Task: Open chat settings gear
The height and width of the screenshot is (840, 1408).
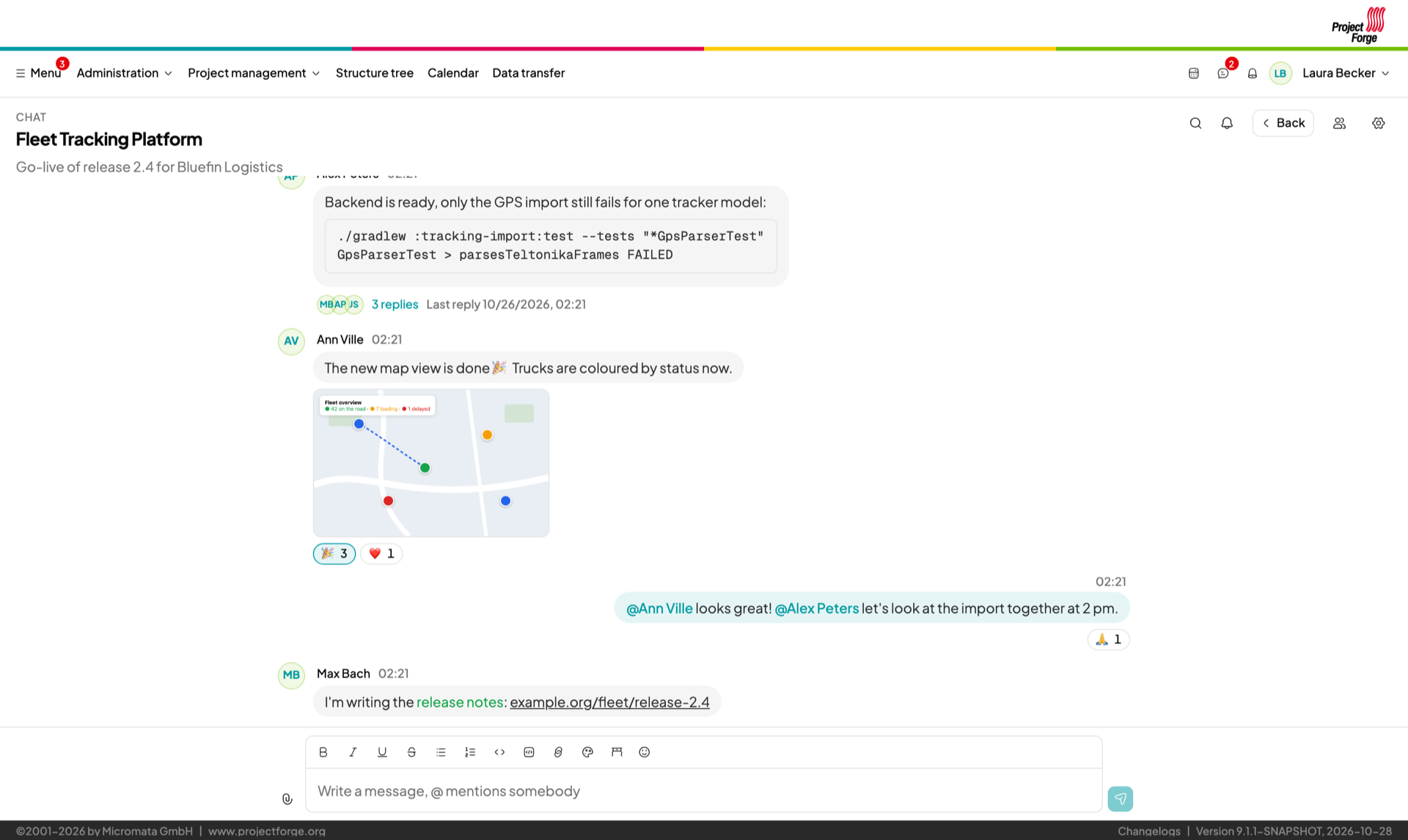Action: click(x=1379, y=123)
